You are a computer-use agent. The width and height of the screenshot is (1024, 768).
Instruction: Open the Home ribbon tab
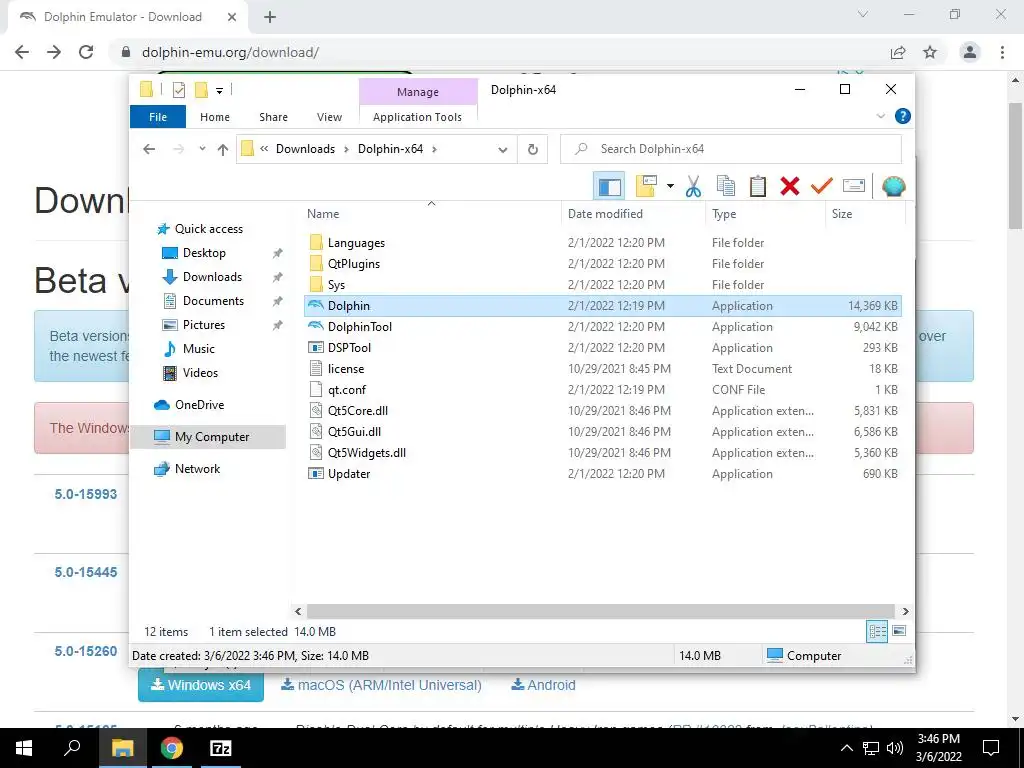tap(215, 117)
